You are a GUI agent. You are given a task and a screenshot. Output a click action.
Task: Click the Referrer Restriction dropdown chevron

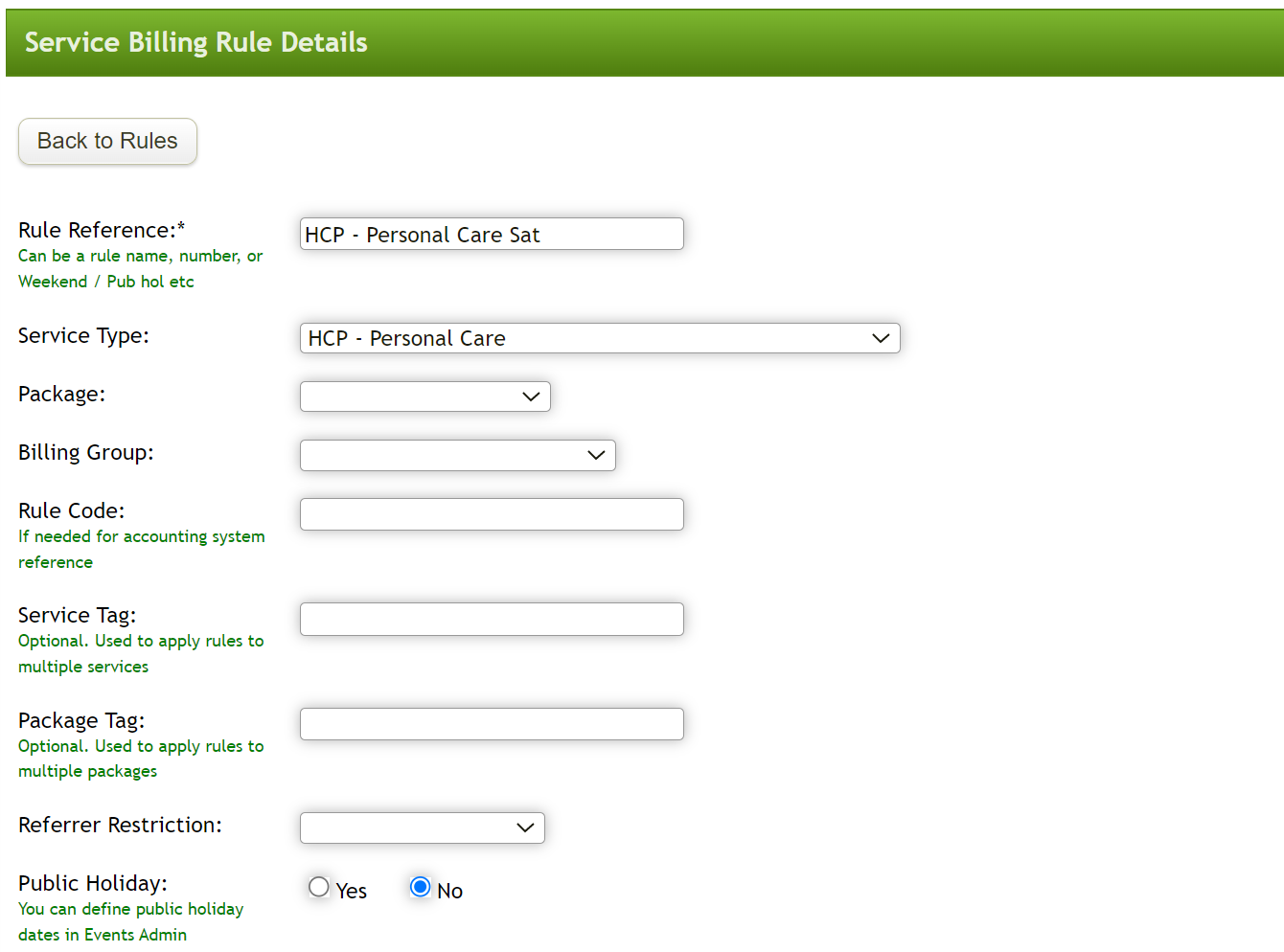(525, 827)
